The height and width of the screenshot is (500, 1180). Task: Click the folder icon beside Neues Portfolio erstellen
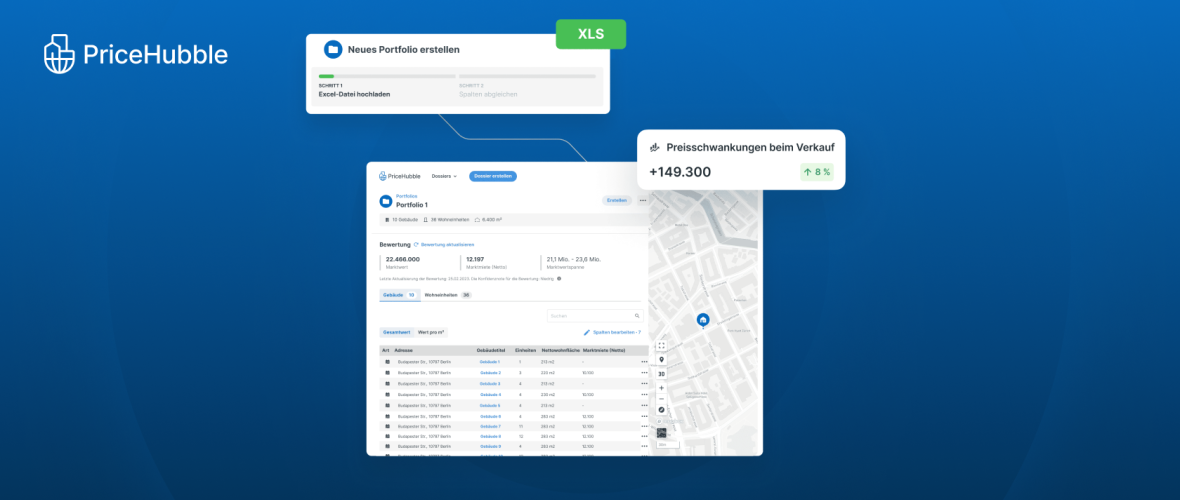pos(333,49)
